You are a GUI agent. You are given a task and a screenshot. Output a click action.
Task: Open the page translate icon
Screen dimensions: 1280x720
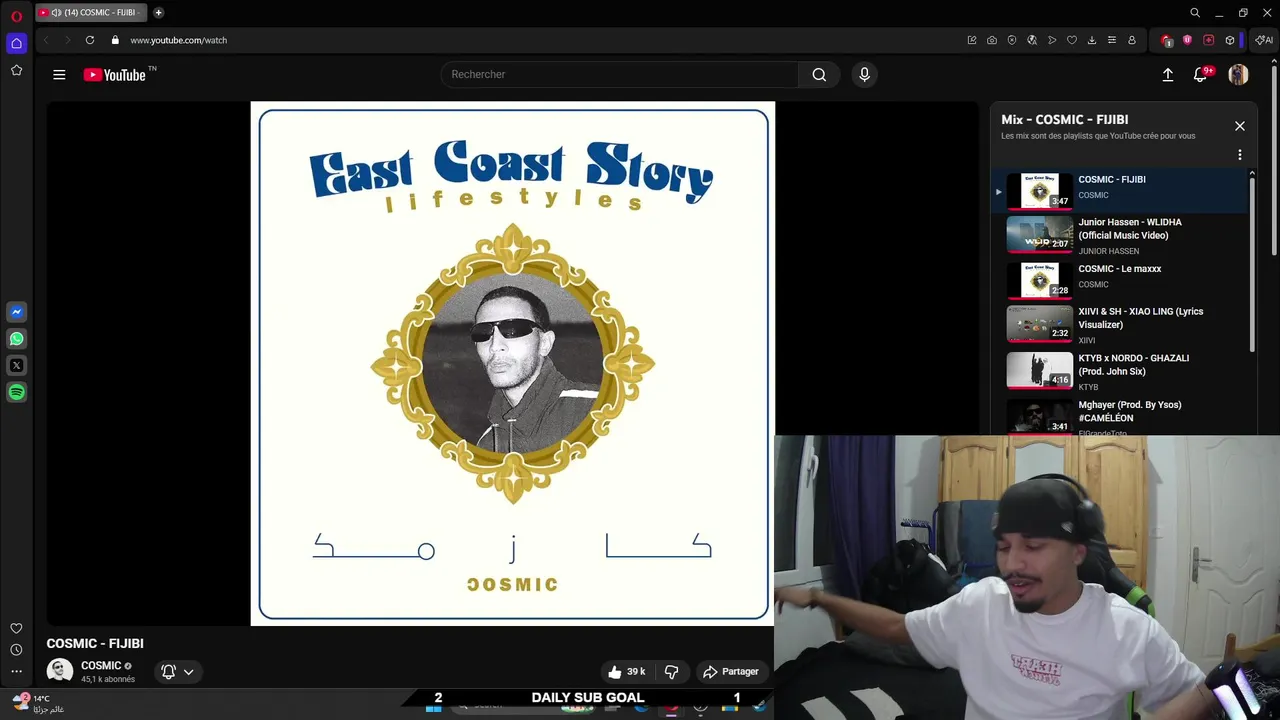coord(1032,40)
